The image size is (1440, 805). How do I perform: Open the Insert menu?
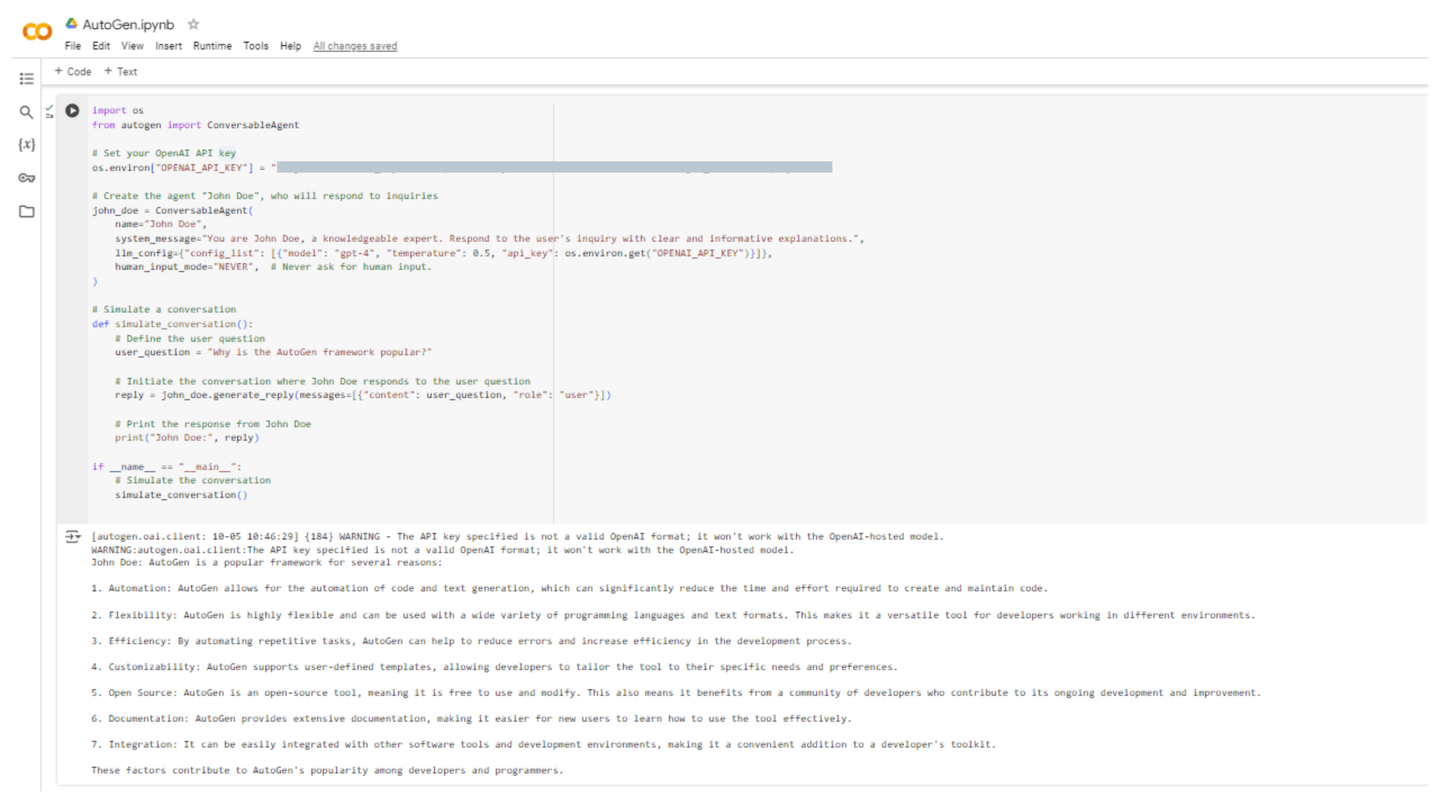point(169,46)
